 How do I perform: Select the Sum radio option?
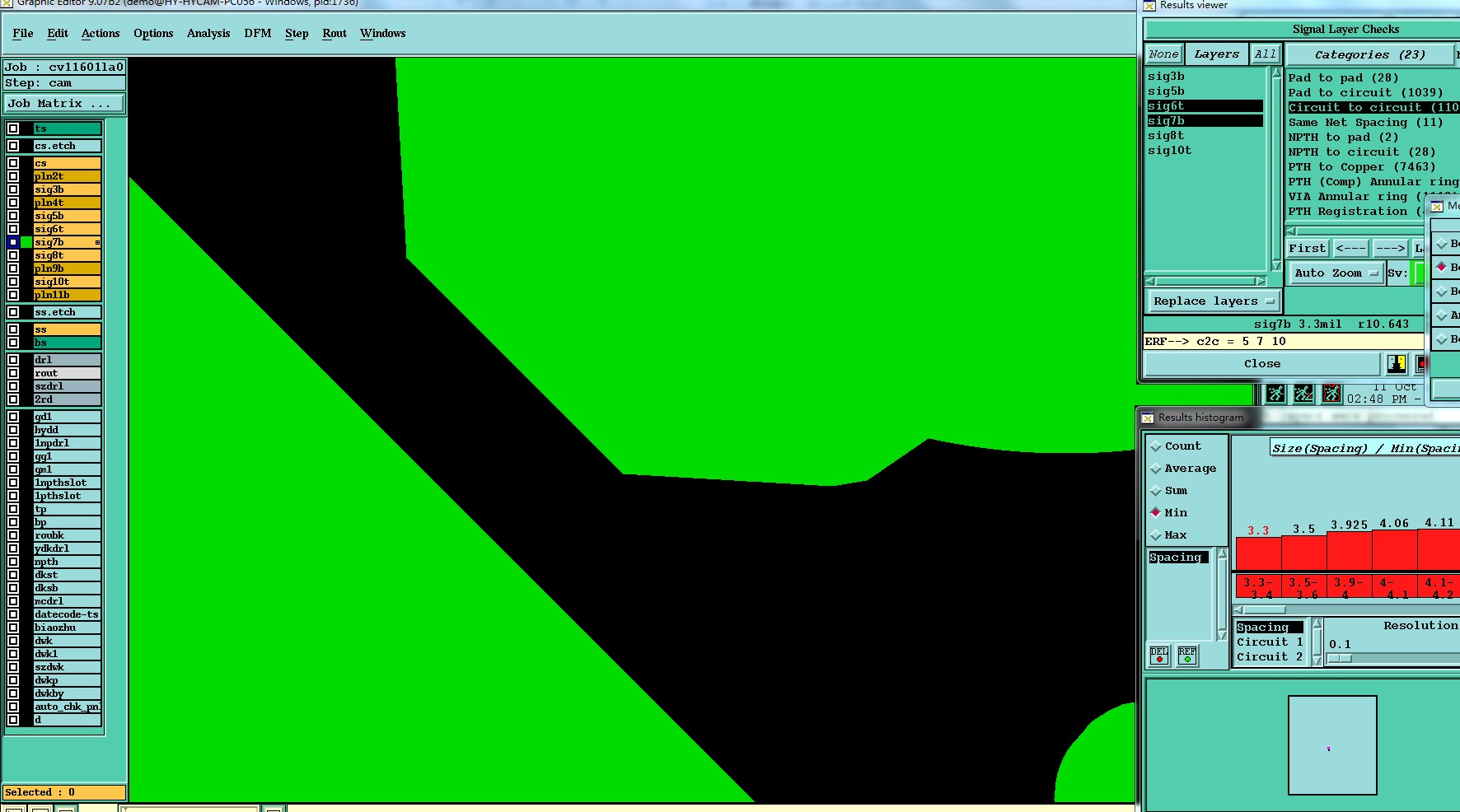pos(1169,490)
